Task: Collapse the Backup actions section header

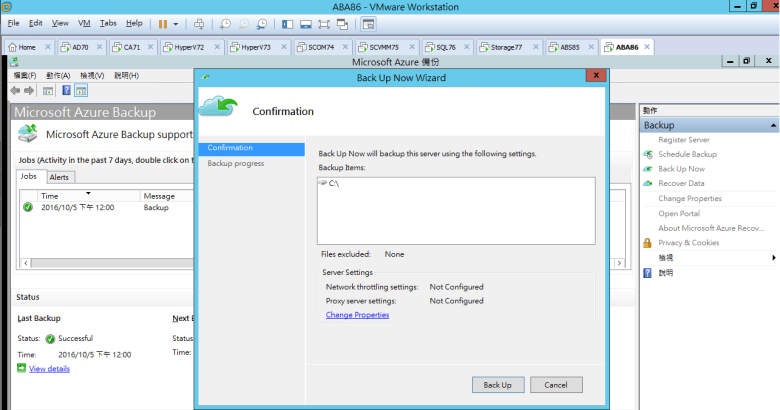Action: coord(771,126)
